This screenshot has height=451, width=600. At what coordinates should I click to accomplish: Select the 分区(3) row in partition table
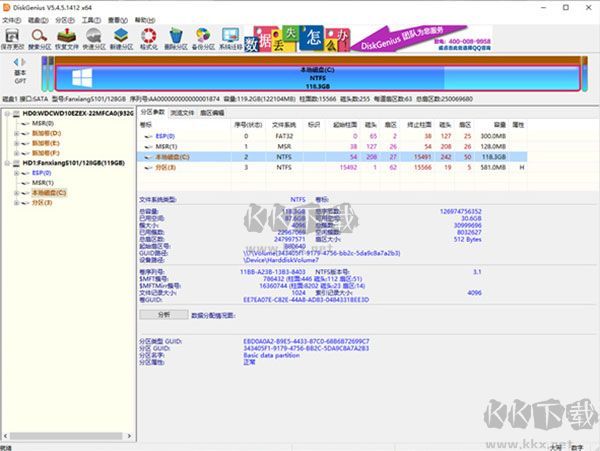[x=332, y=168]
